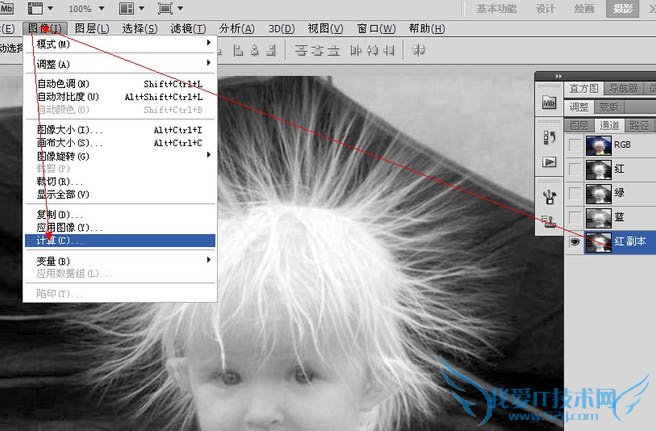Viewport: 656px width, 431px height.
Task: Select the 基本功能 workspace button
Action: tap(499, 9)
